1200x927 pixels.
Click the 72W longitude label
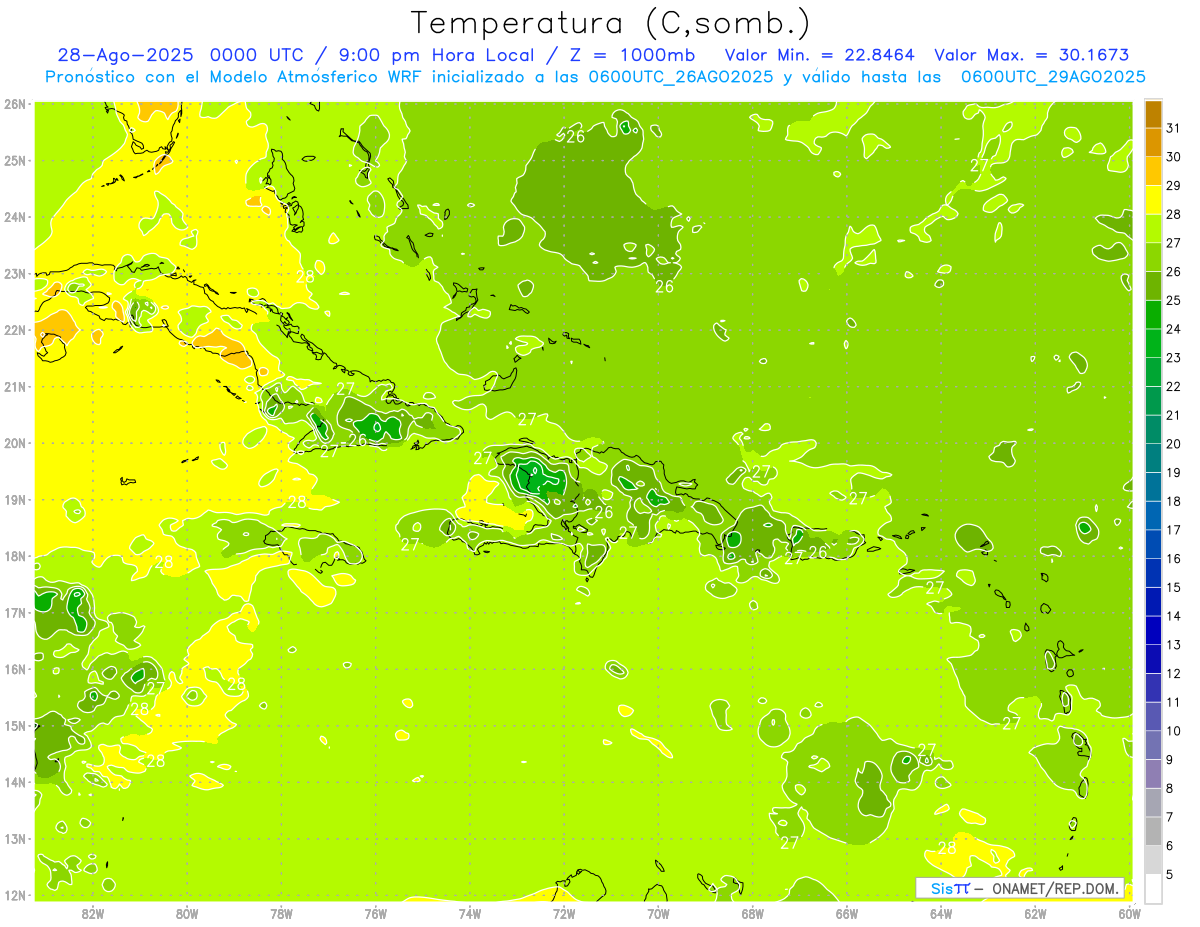[564, 913]
